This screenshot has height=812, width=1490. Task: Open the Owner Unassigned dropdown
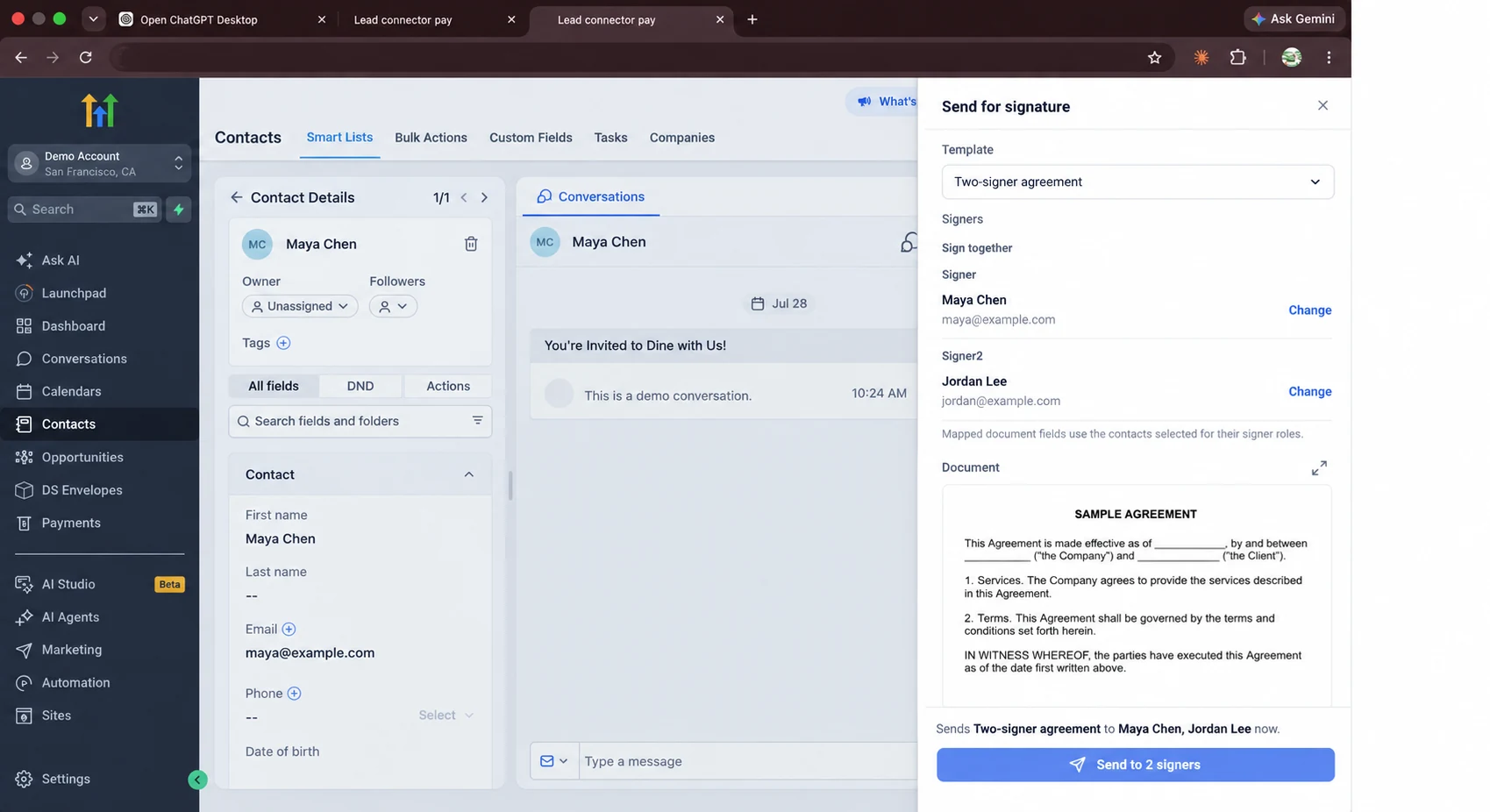300,306
